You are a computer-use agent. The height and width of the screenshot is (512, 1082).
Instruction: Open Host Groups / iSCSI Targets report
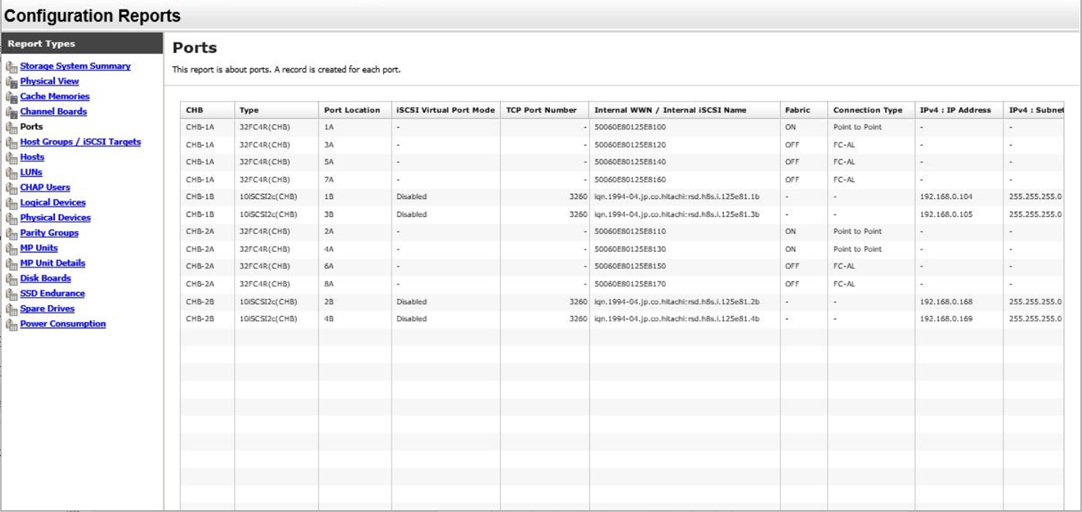pyautogui.click(x=80, y=142)
